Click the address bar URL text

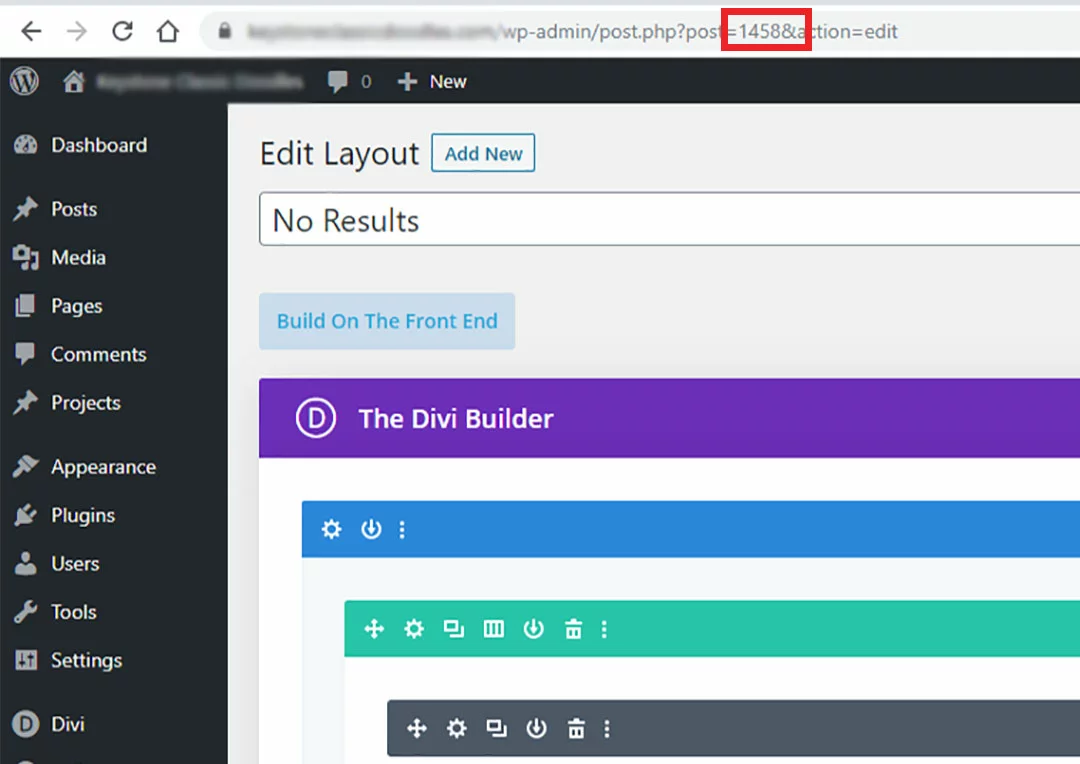point(572,31)
